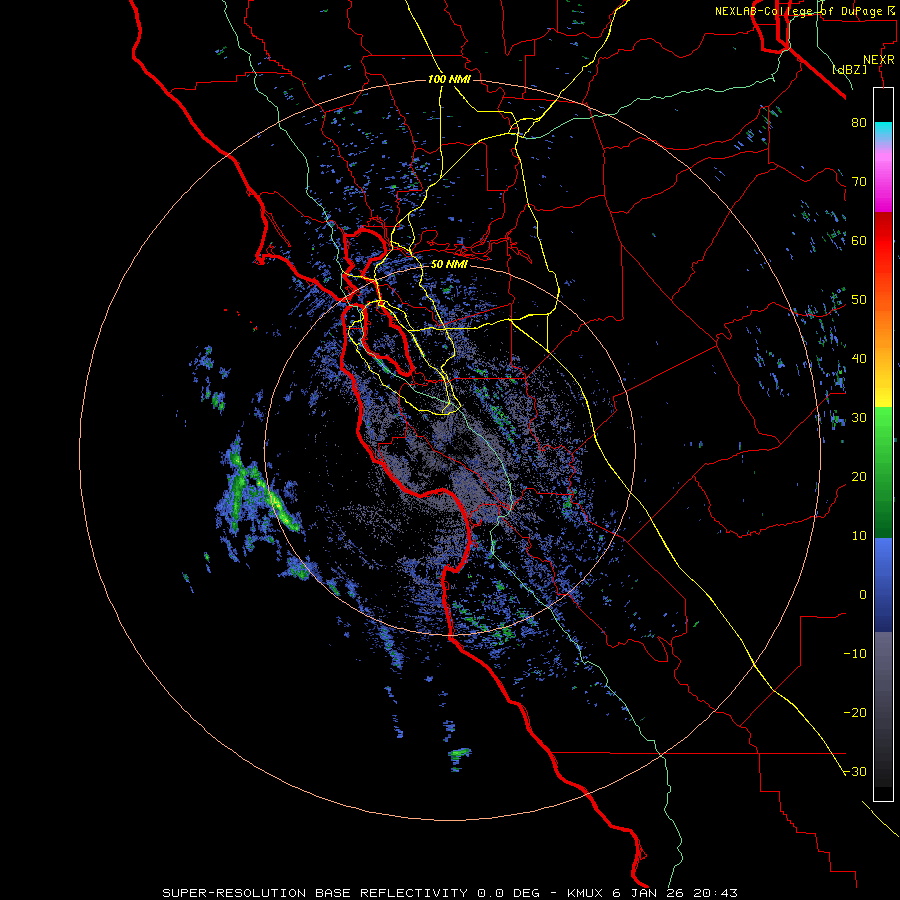Click the -30 value on the dBZ scale
Image resolution: width=900 pixels, height=900 pixels.
coord(855,771)
